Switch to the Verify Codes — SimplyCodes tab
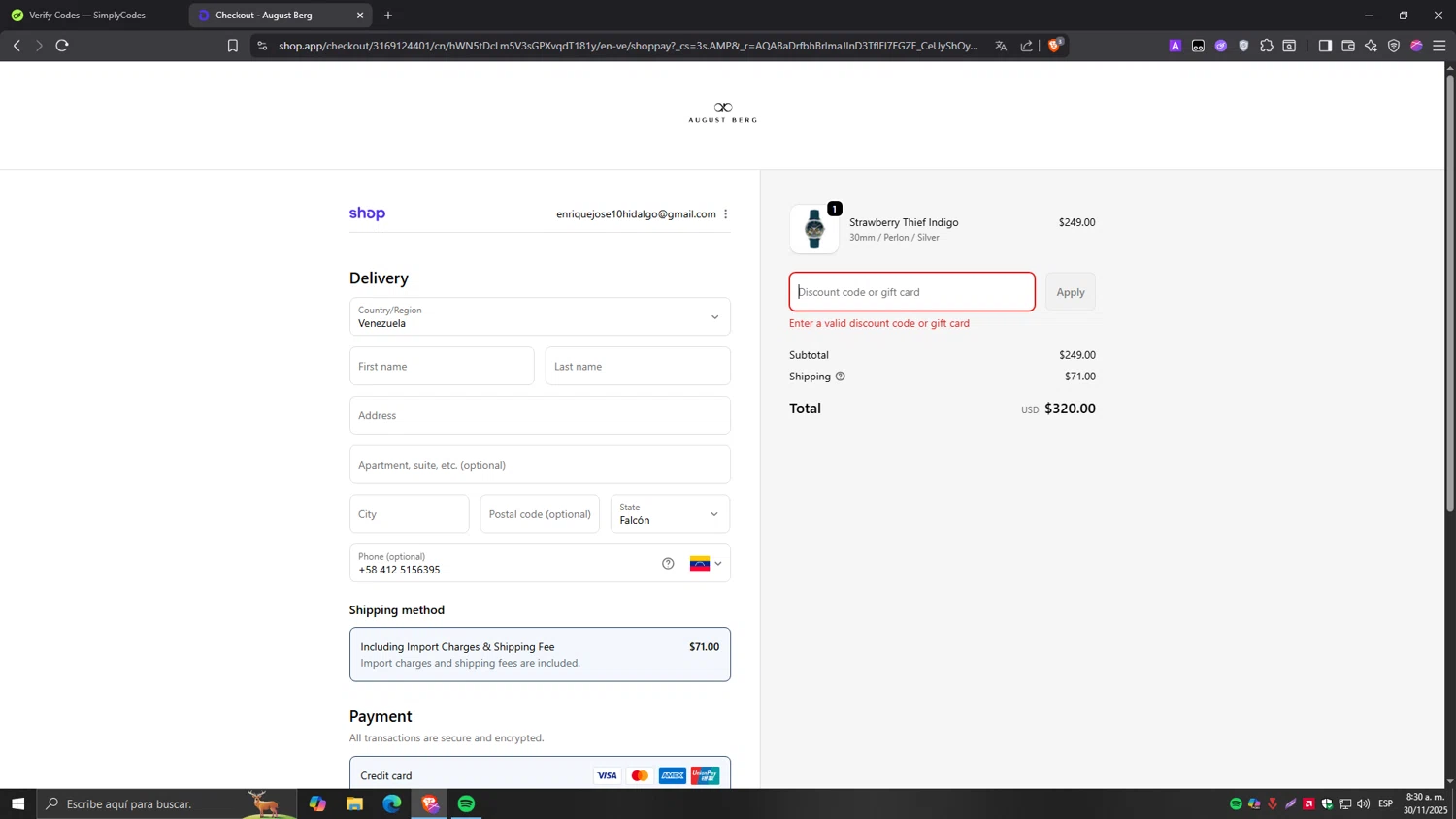Image resolution: width=1456 pixels, height=819 pixels. point(87,16)
